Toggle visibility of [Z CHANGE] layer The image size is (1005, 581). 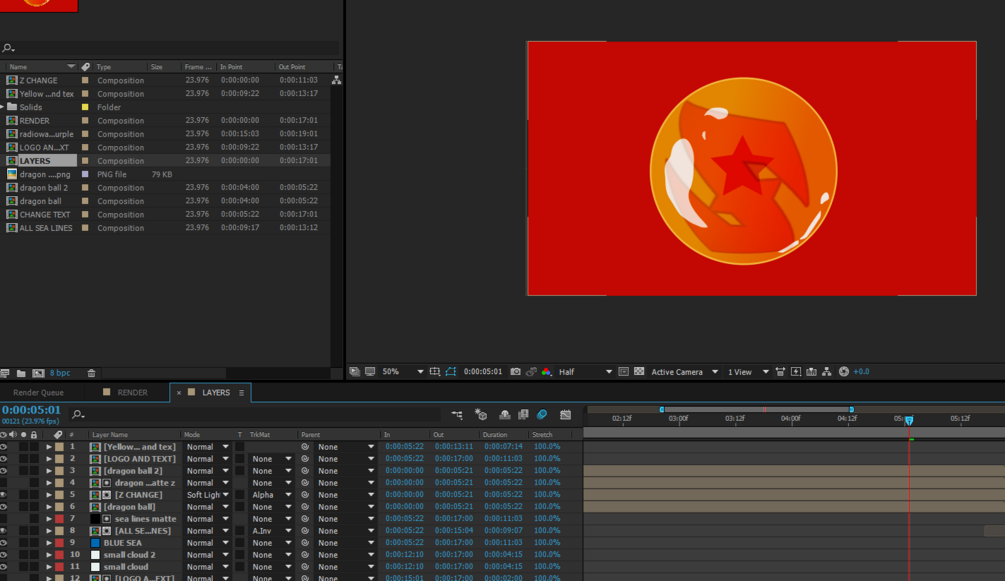4,495
